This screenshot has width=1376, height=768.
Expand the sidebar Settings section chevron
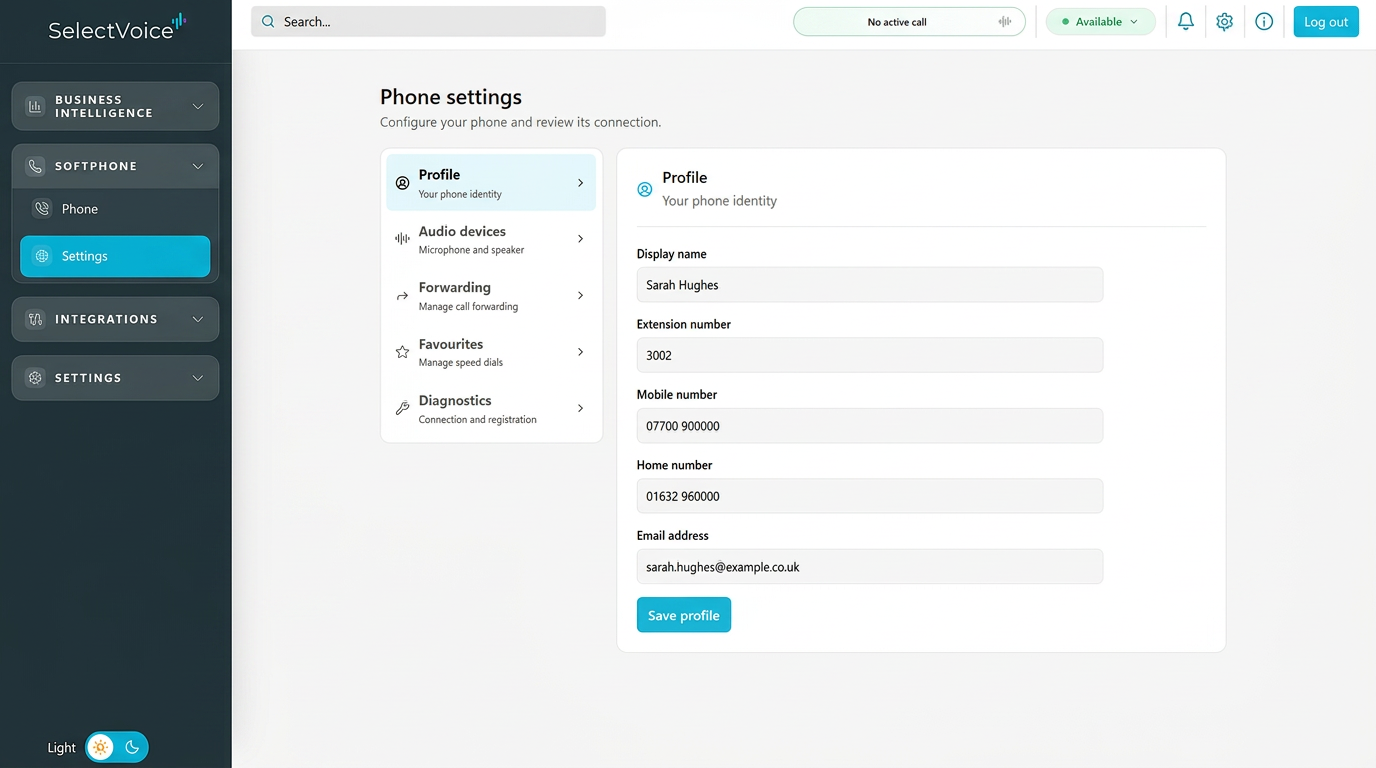coord(198,378)
